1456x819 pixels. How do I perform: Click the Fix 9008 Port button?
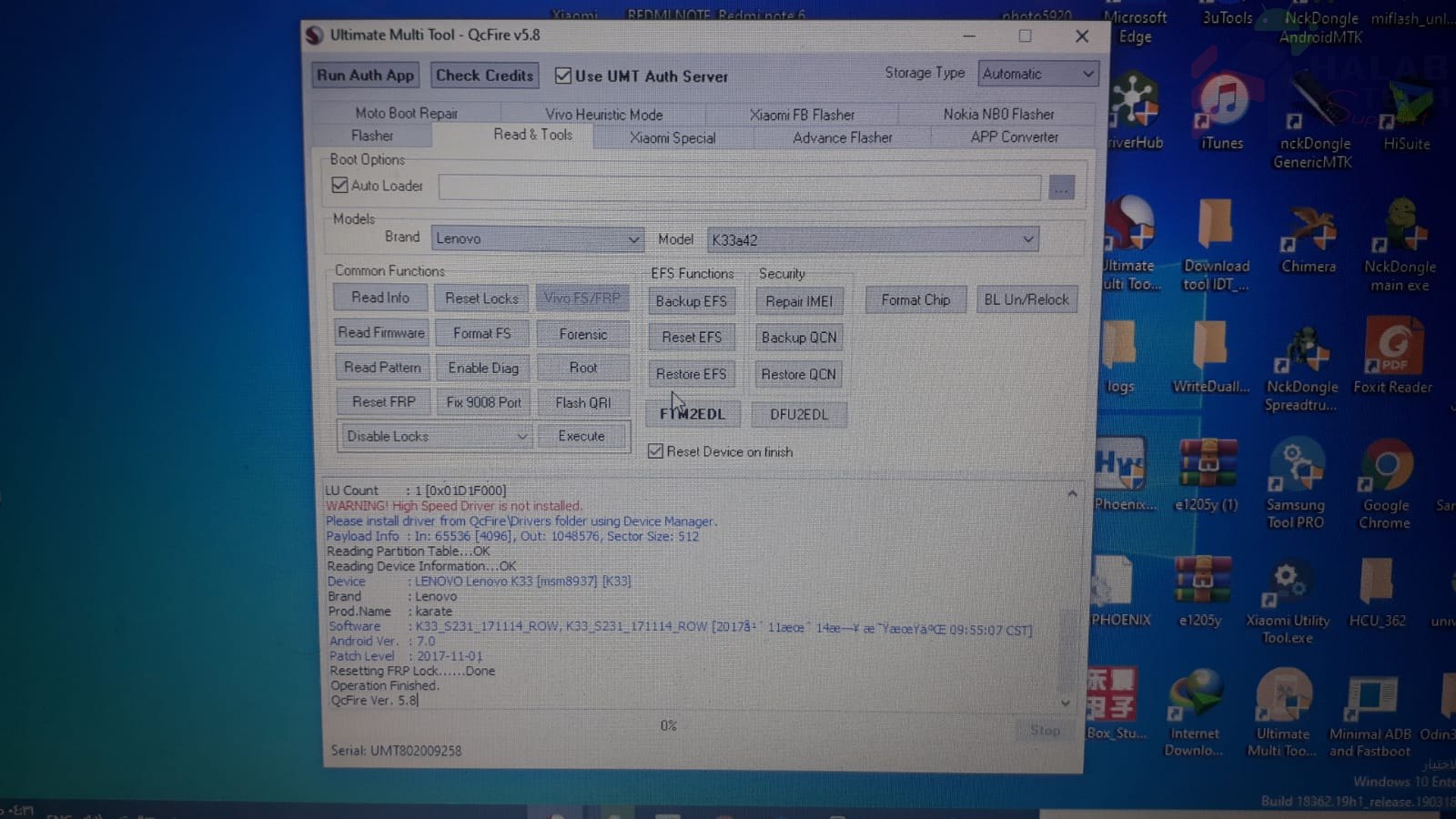[483, 401]
